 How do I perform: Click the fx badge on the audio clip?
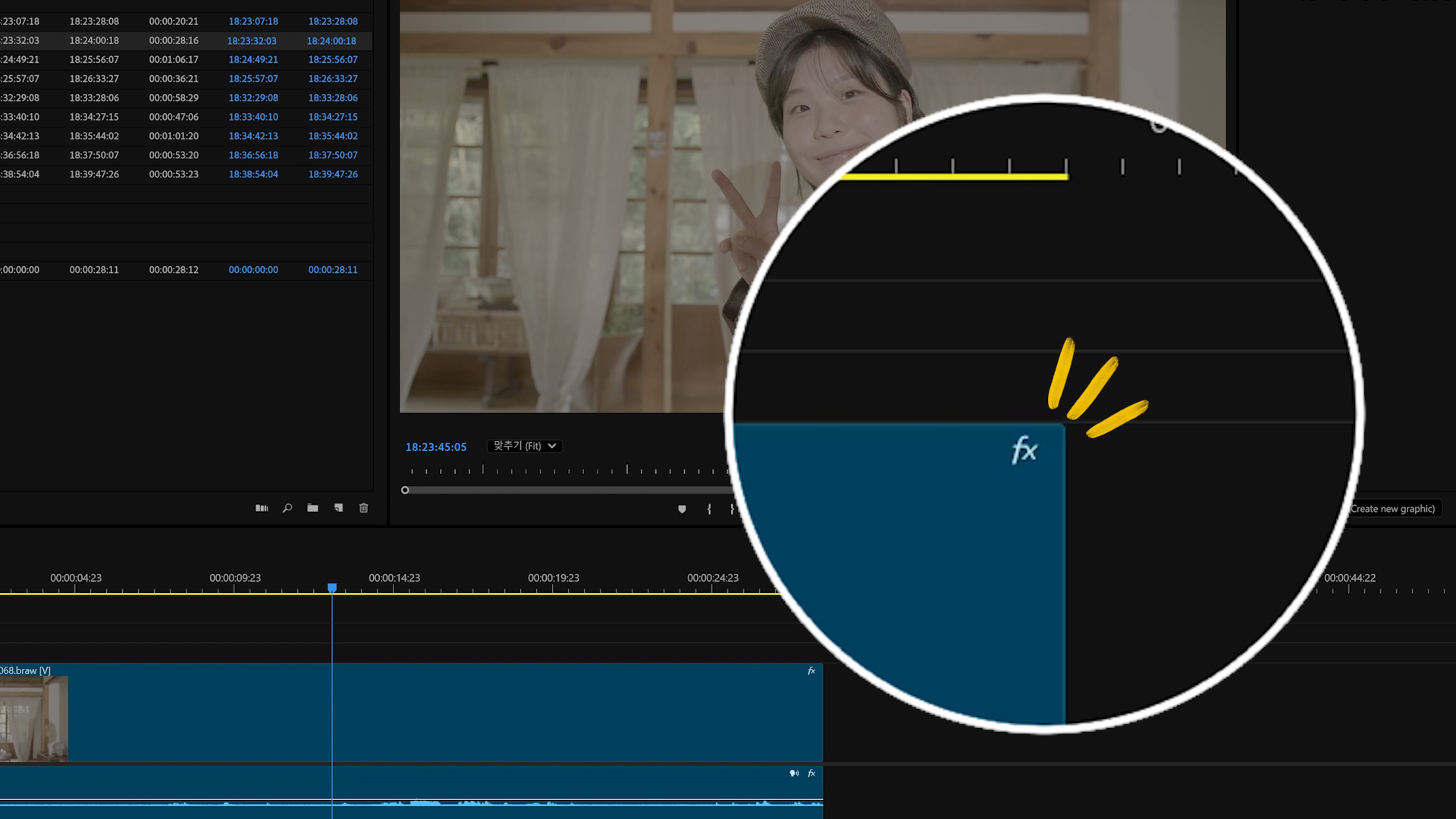pos(811,773)
